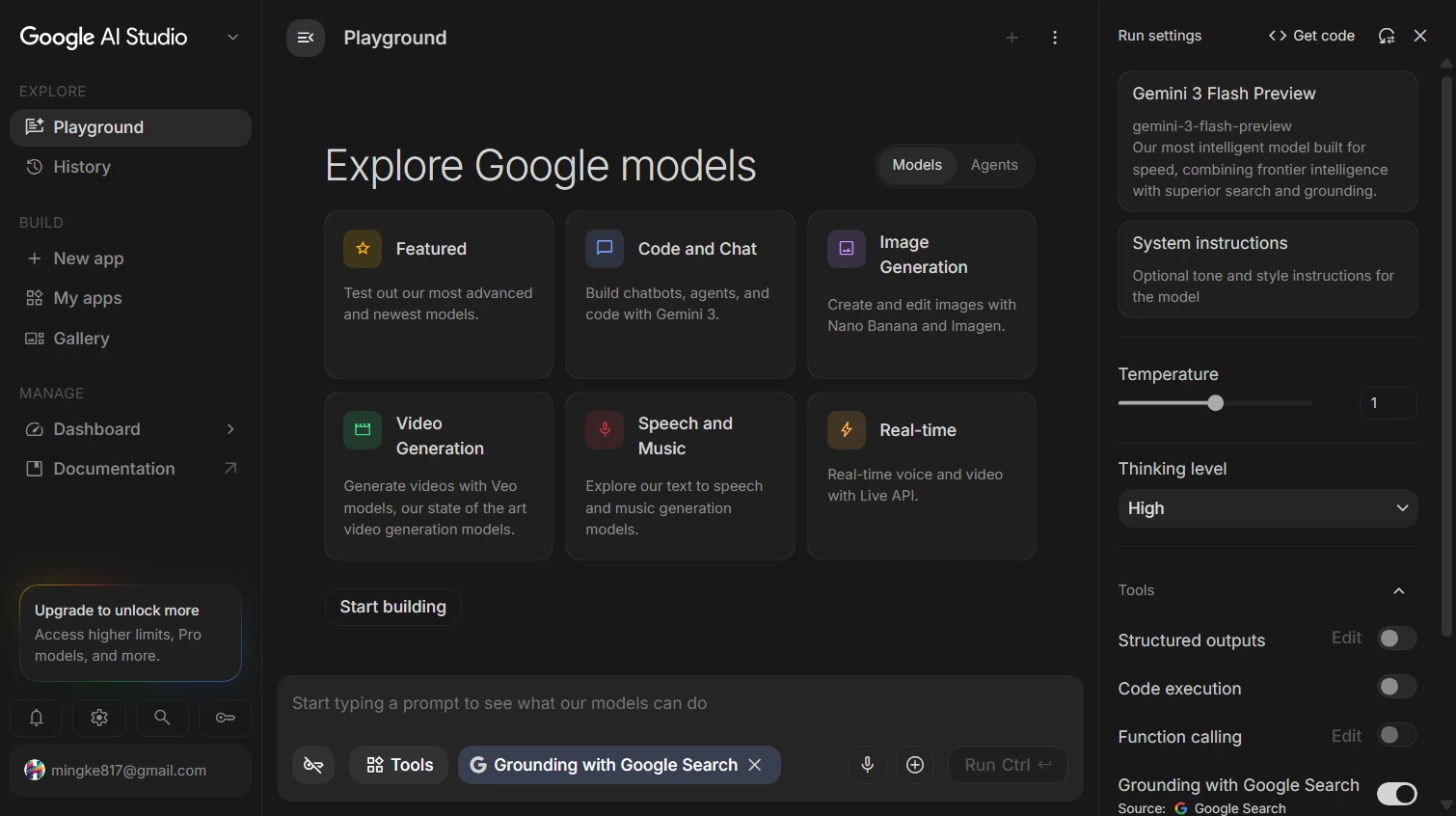Click the microphone icon in prompt bar

(868, 765)
